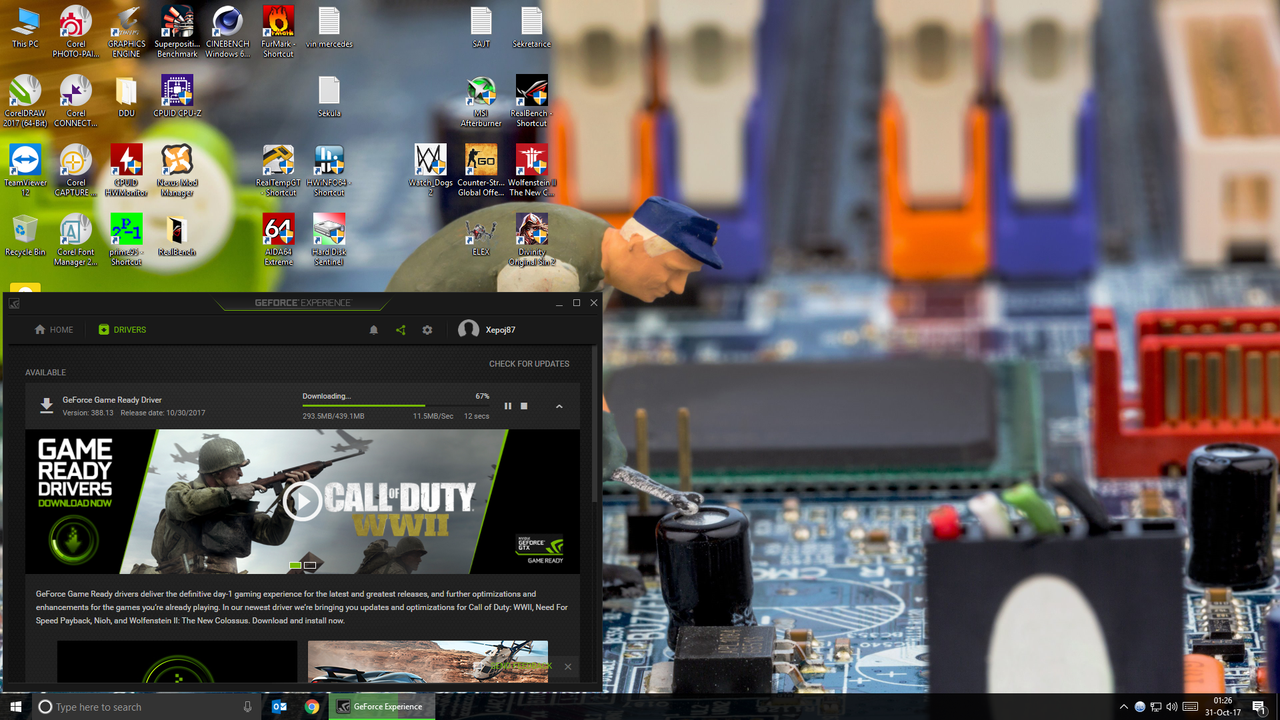Select the DDU folder
The height and width of the screenshot is (720, 1280).
tap(126, 97)
